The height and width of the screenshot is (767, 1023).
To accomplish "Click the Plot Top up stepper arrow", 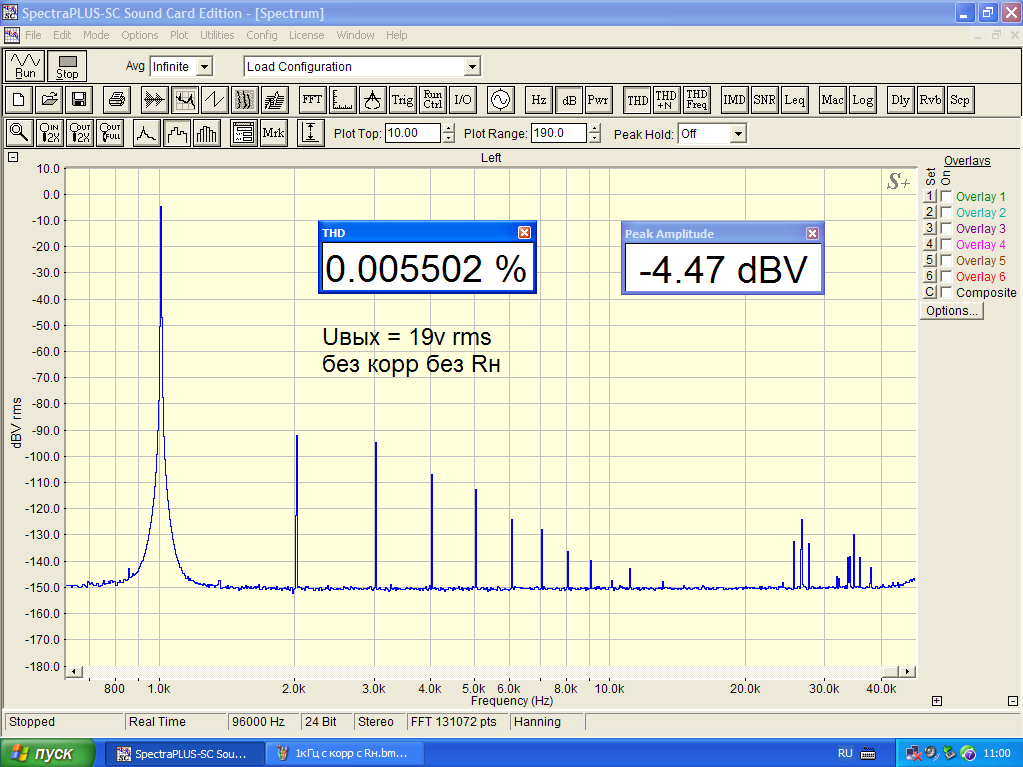I will [449, 128].
